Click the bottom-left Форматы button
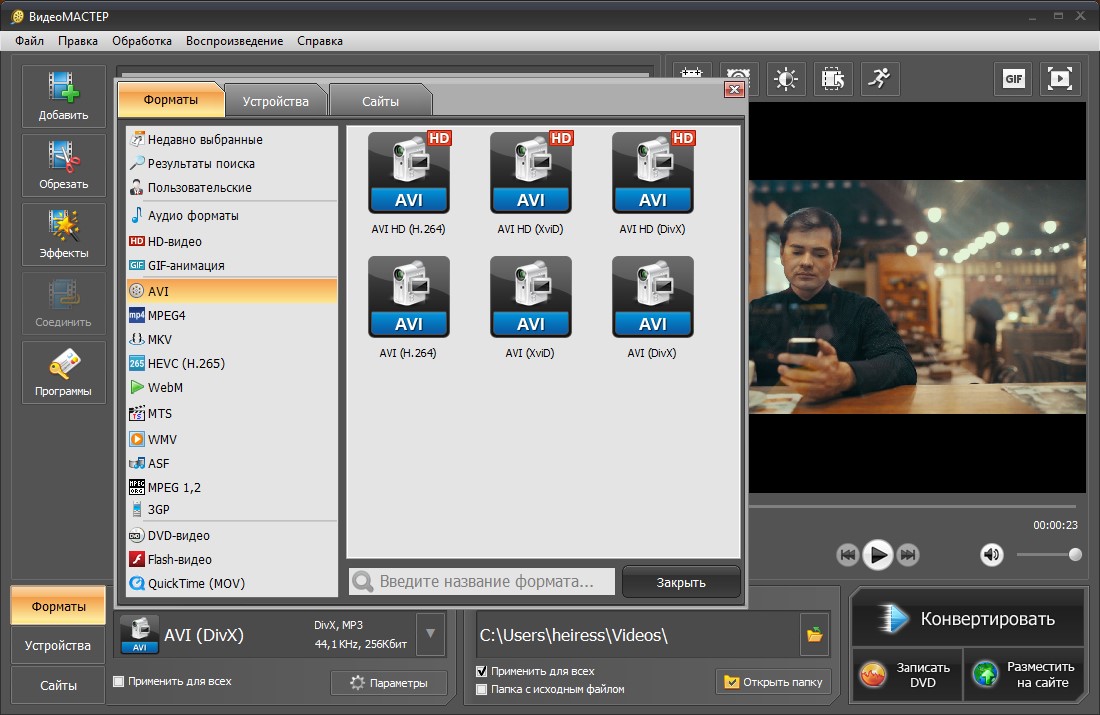This screenshot has height=715, width=1100. [x=58, y=606]
